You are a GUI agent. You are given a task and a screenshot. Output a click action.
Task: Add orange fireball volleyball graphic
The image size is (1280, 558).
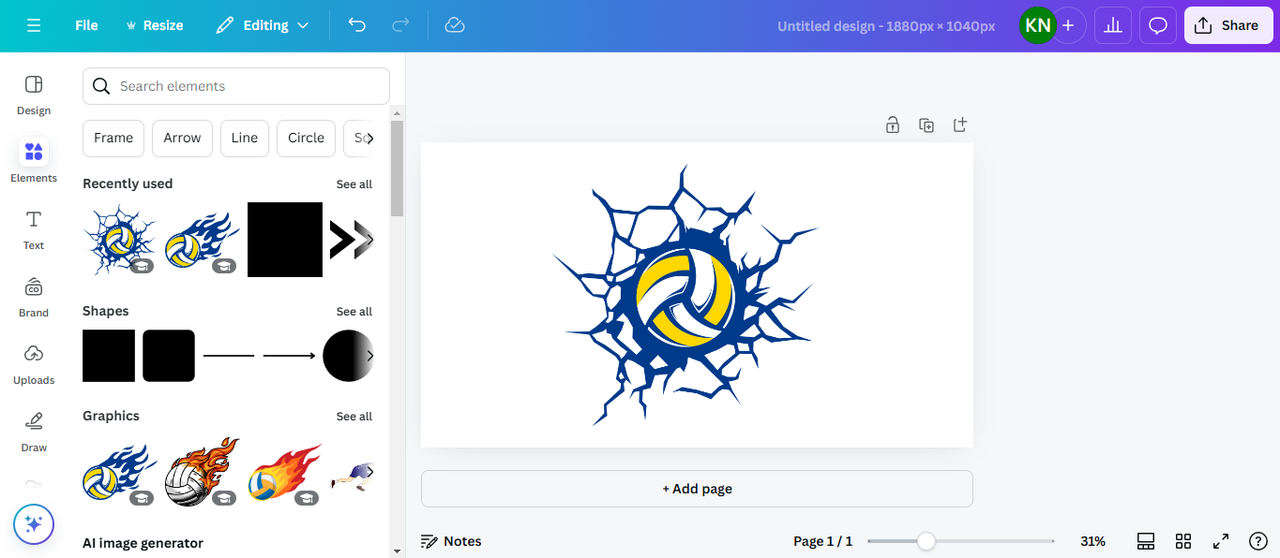click(285, 472)
